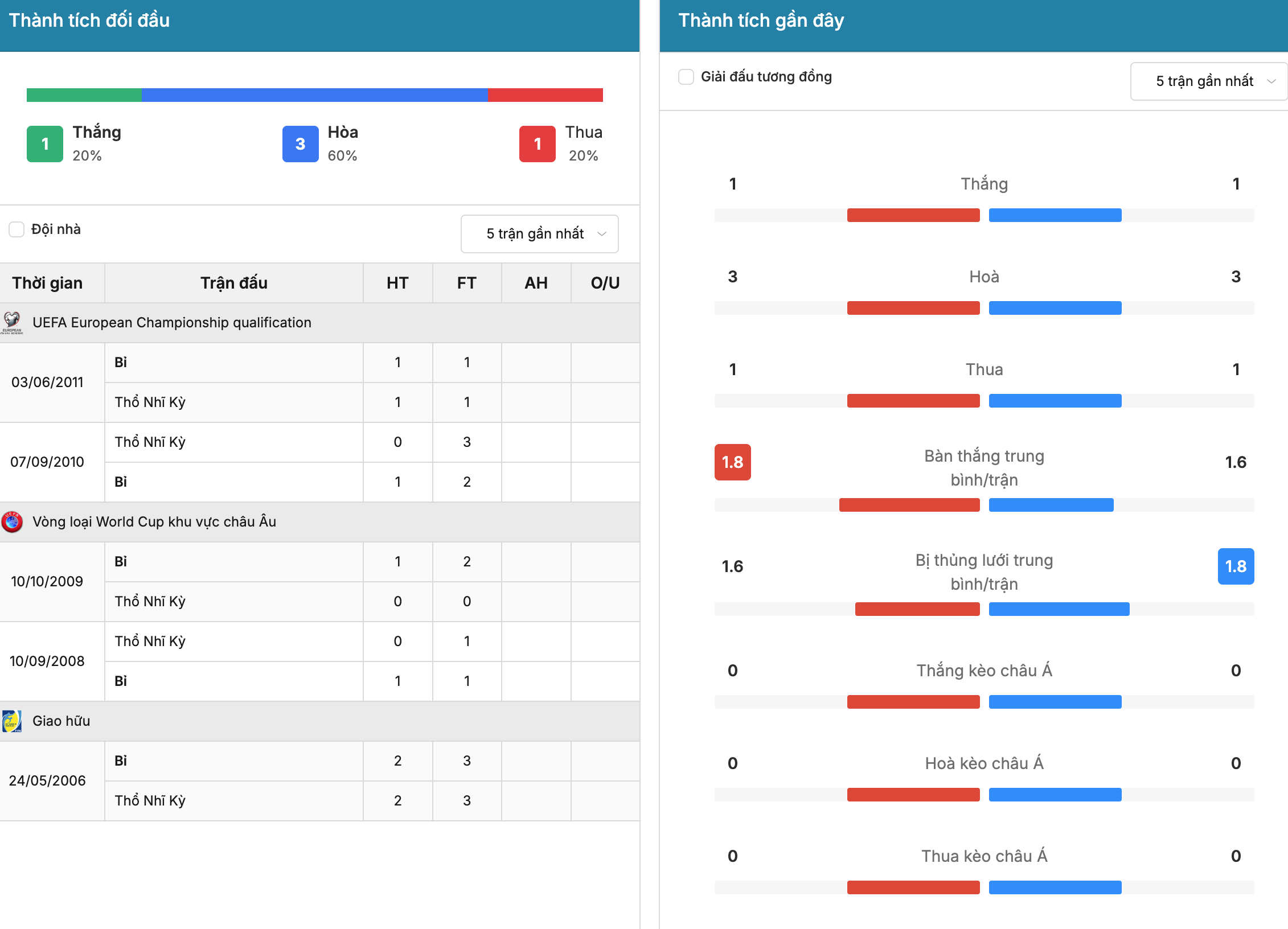The image size is (1288, 929).
Task: Click the date 07/09/2010
Action: [47, 462]
